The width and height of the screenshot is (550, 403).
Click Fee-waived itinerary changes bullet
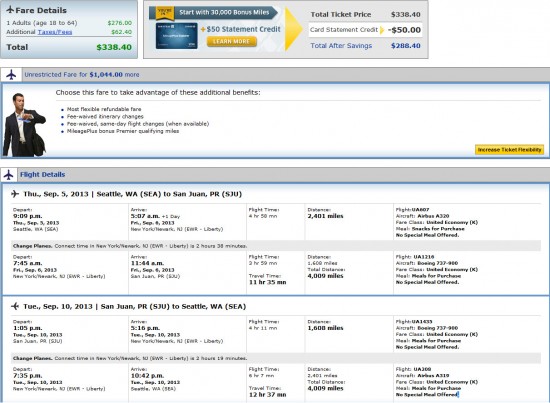pyautogui.click(x=105, y=116)
